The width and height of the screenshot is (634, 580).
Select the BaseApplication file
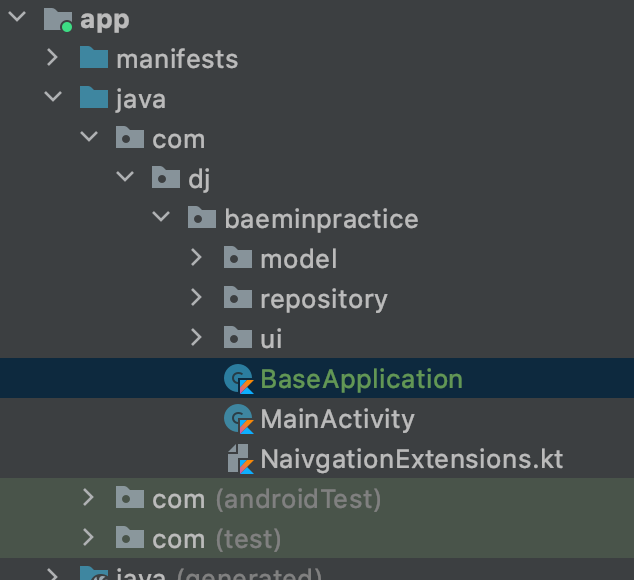coord(361,379)
